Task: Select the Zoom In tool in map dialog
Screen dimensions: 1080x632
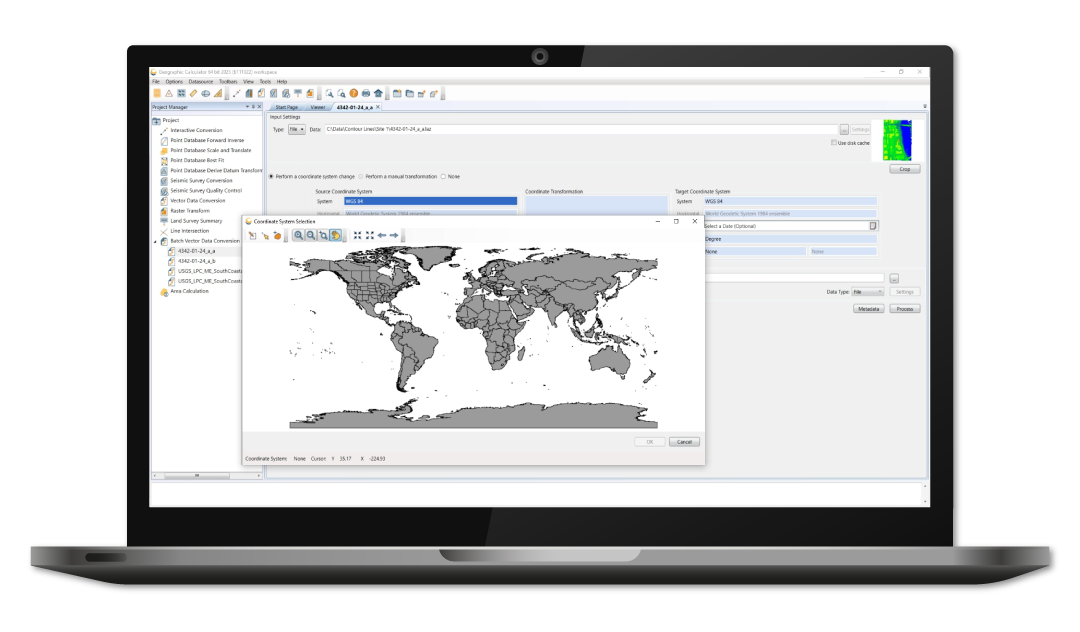Action: pyautogui.click(x=298, y=235)
